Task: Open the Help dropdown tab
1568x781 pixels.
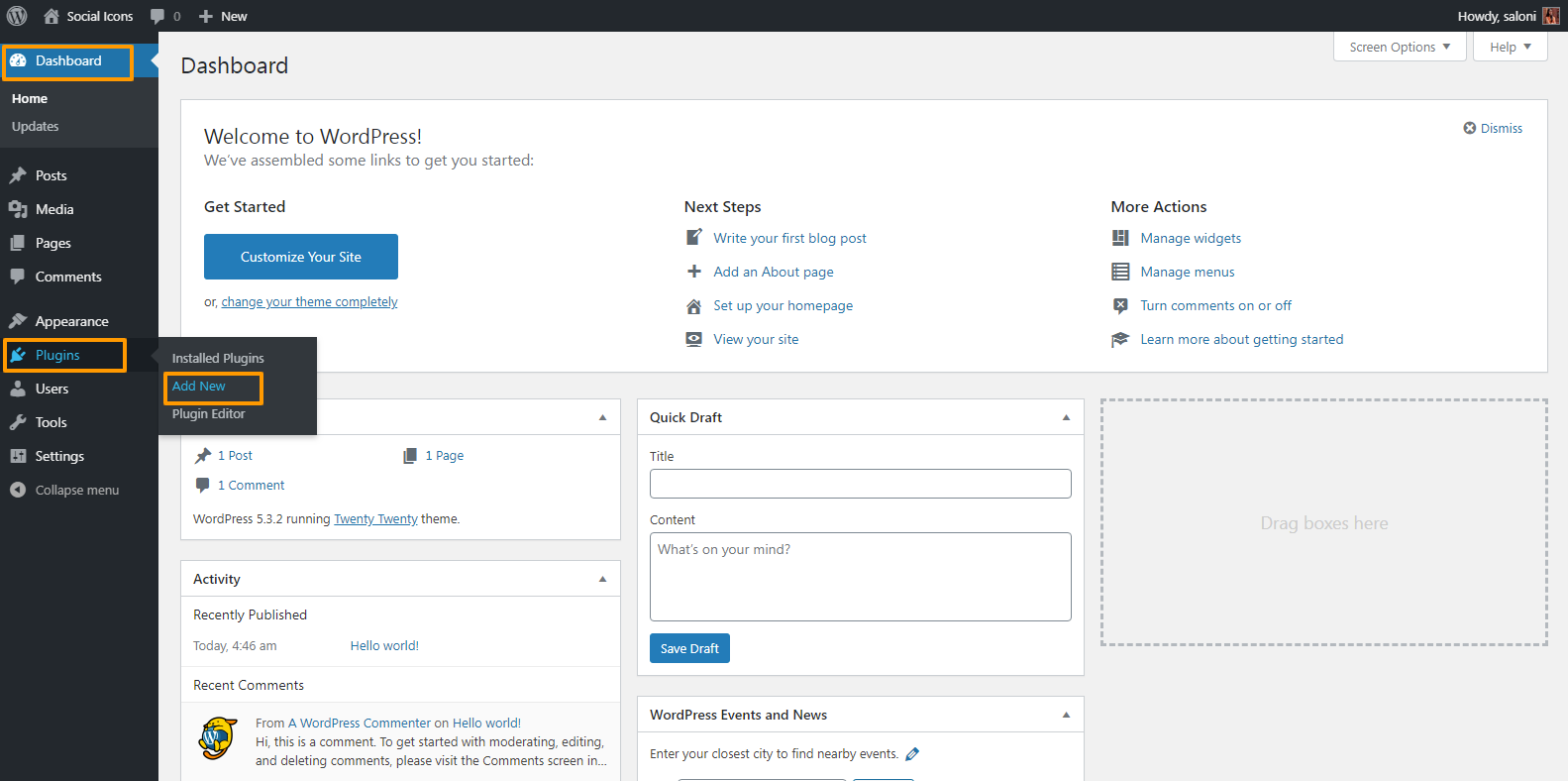Action: click(x=1510, y=47)
